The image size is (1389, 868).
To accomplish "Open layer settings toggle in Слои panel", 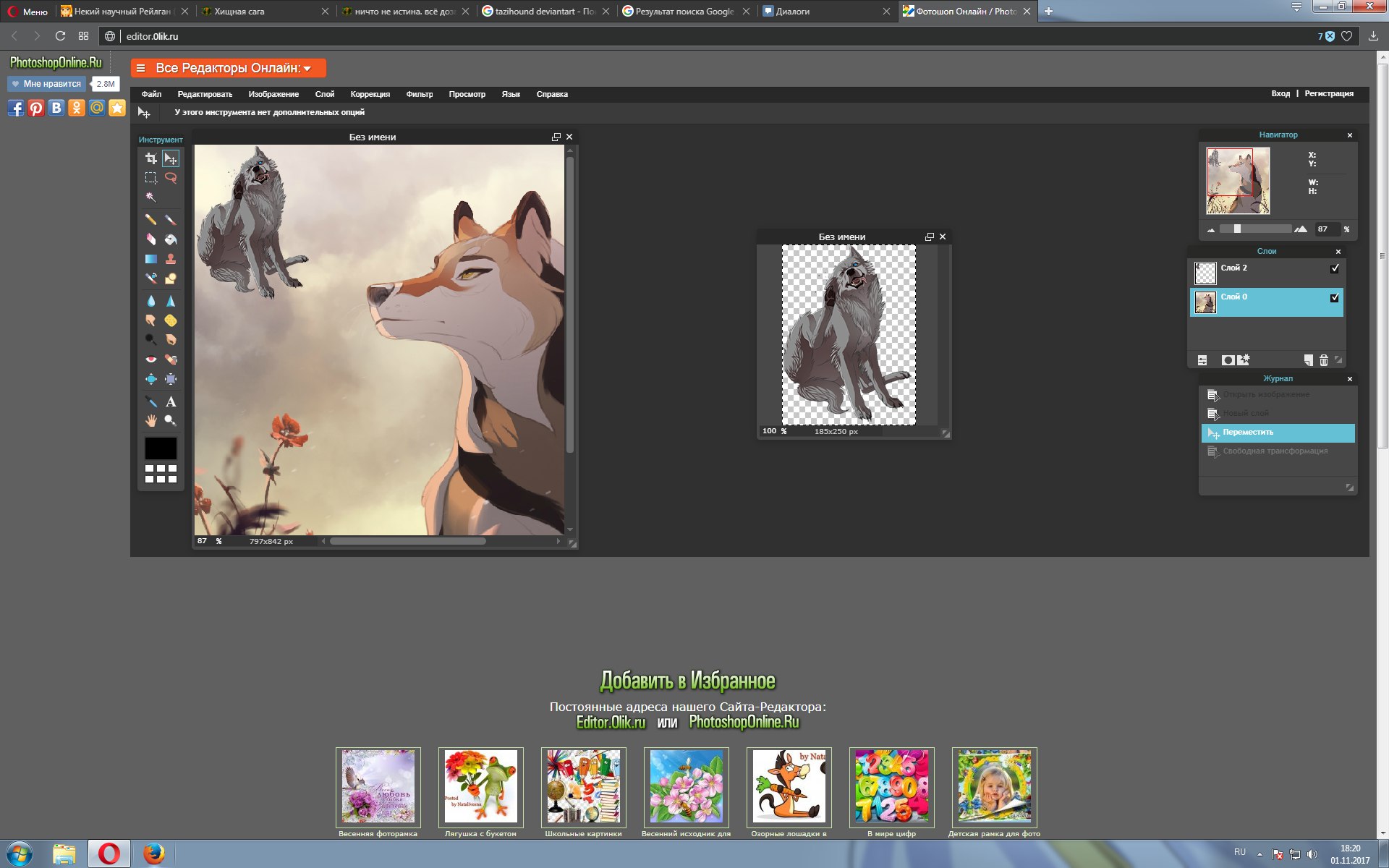I will [1202, 360].
